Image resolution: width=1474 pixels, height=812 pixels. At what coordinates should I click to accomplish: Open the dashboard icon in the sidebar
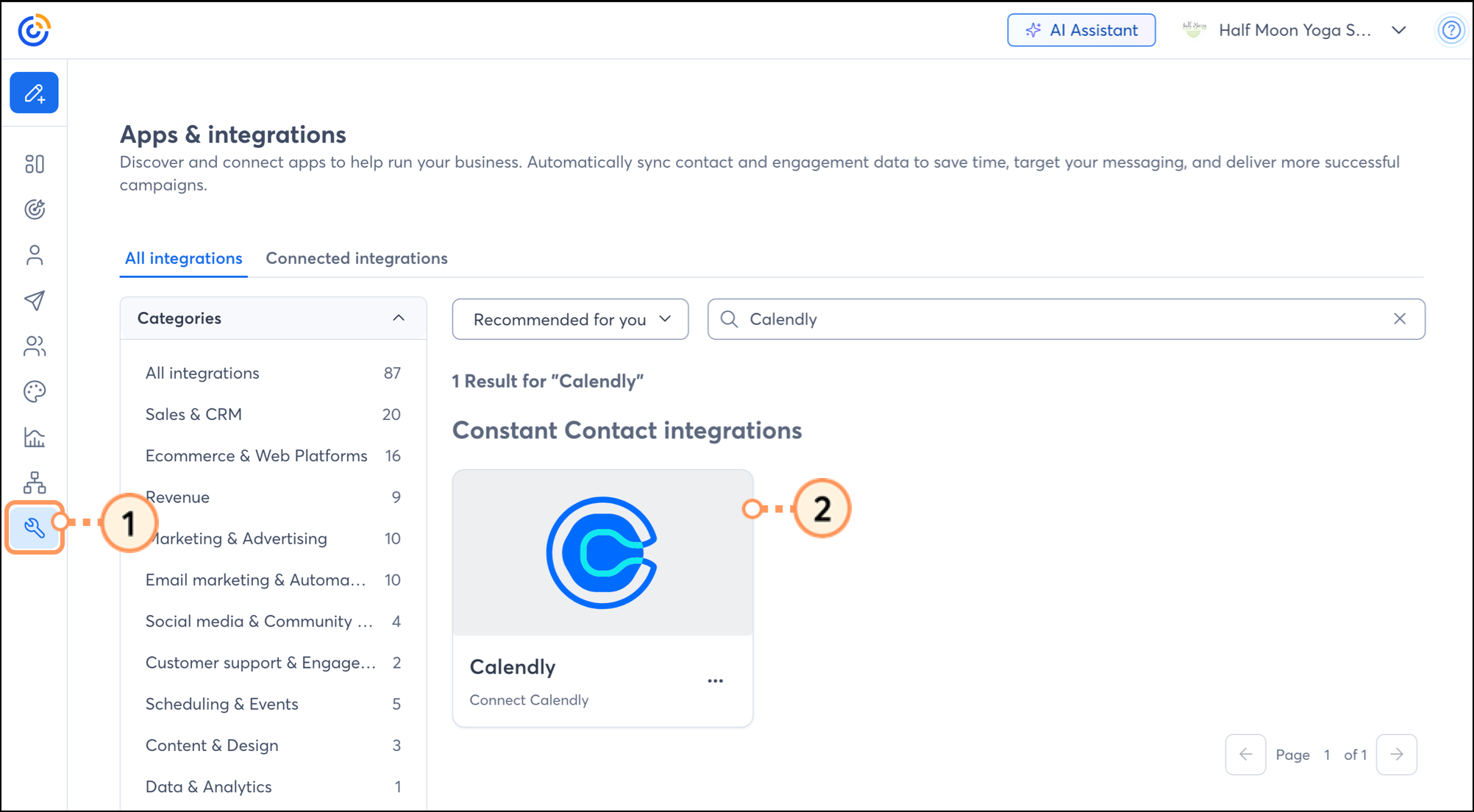(35, 164)
